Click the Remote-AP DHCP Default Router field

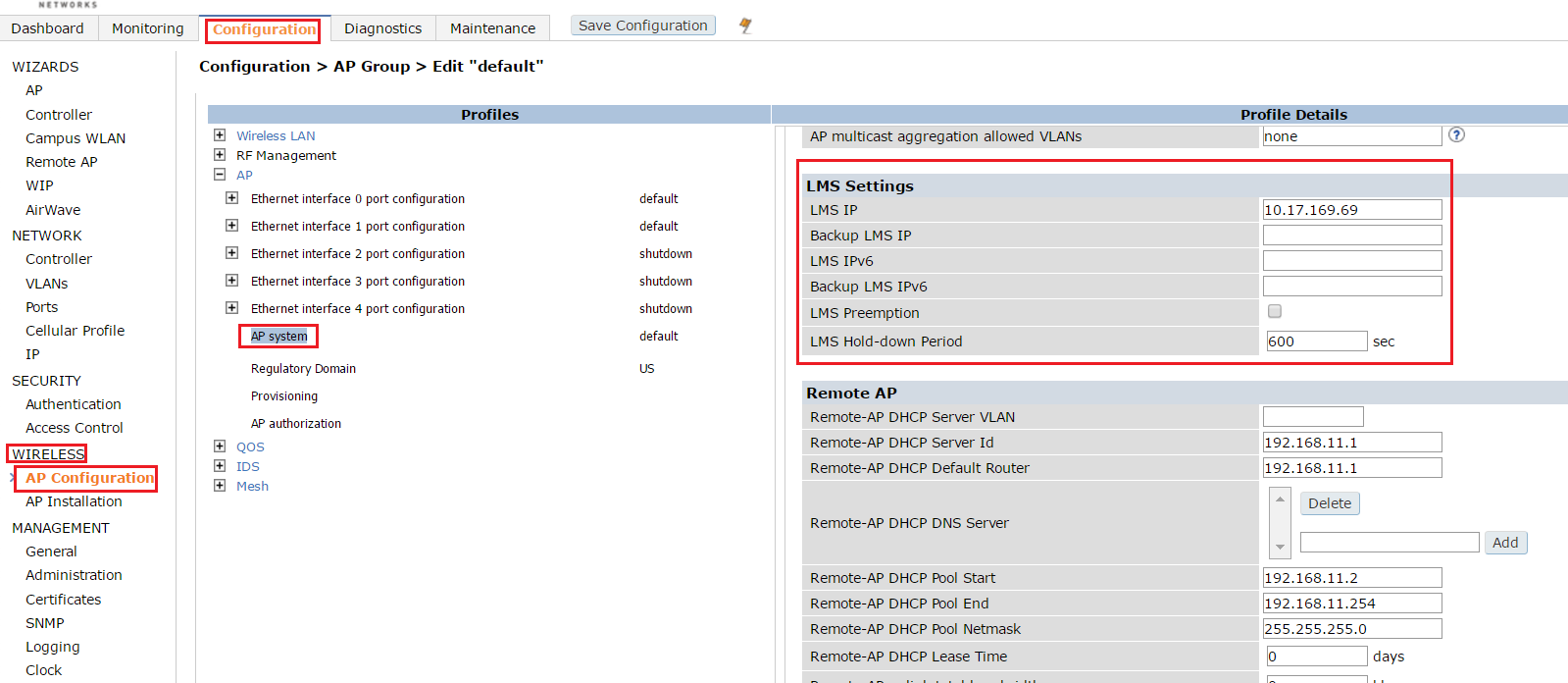1352,468
